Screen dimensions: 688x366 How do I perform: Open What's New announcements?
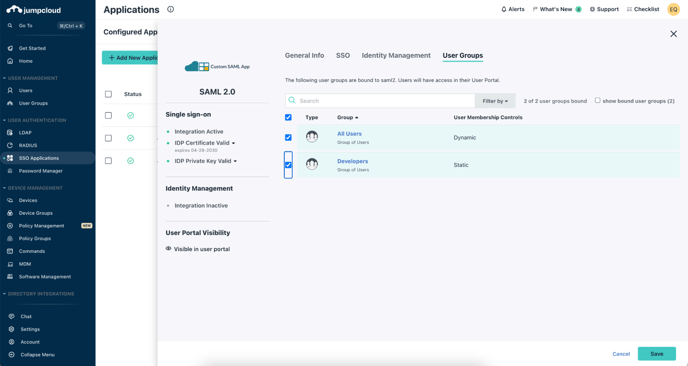pos(557,9)
